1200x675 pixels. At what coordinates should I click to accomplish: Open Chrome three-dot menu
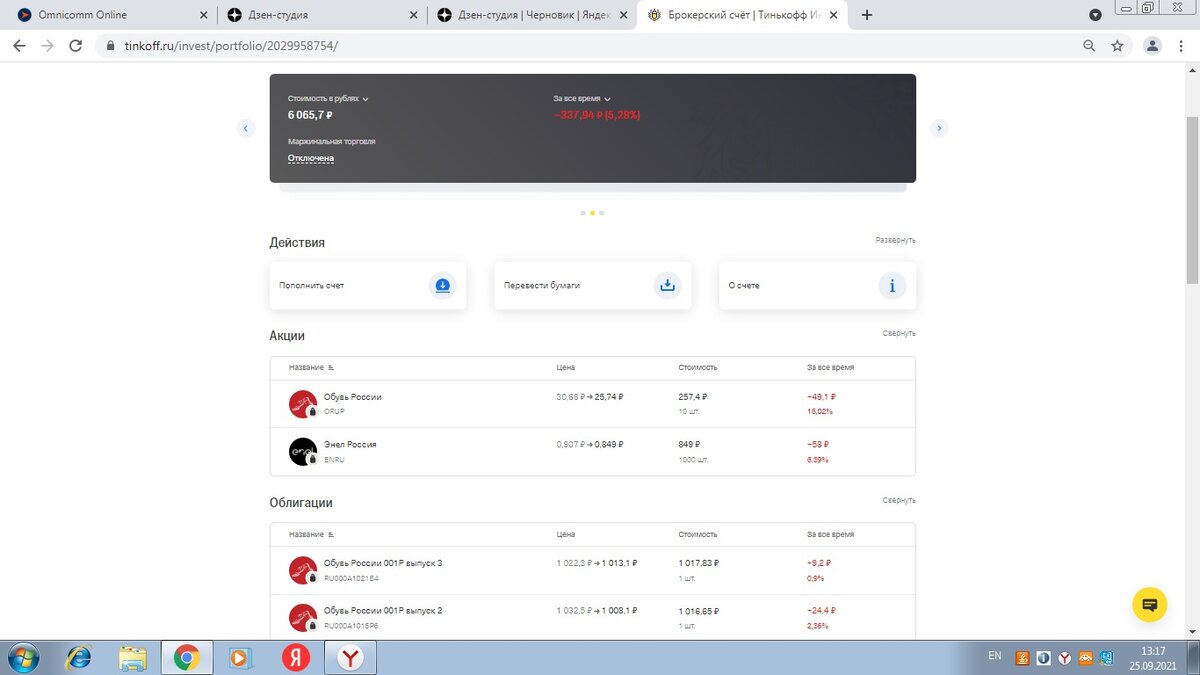[x=1182, y=46]
